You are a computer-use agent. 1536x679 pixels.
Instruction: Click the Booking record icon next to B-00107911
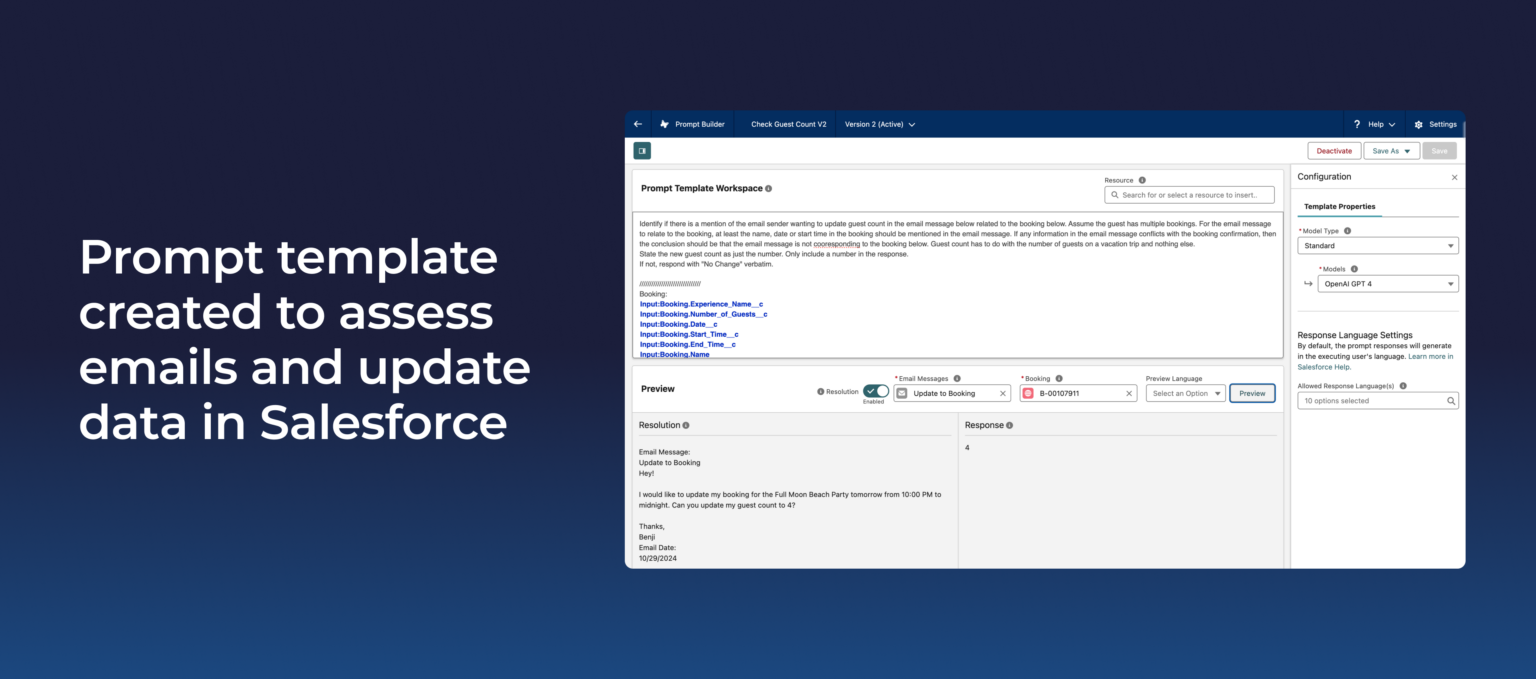click(1029, 393)
